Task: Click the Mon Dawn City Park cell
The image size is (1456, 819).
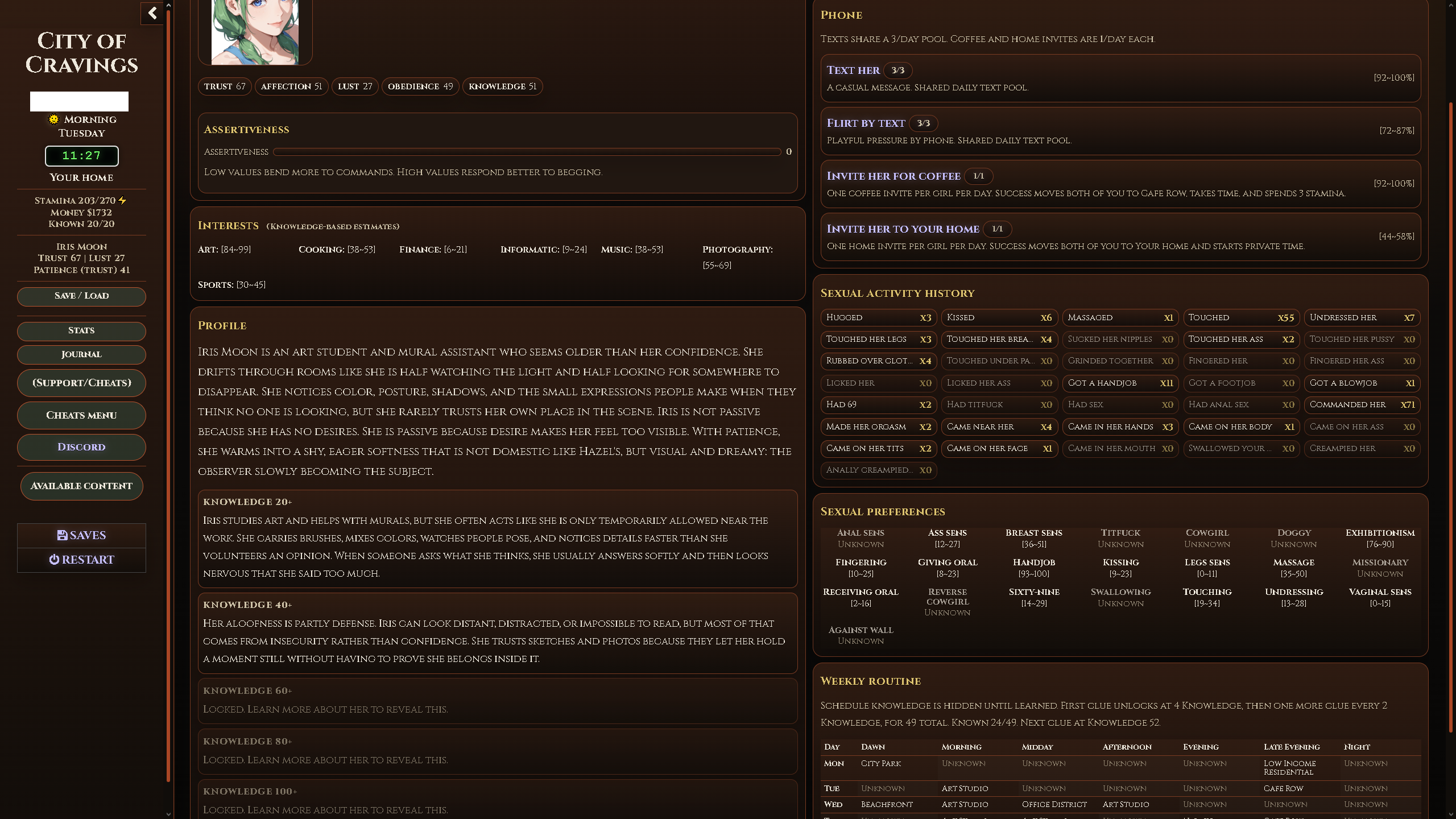Action: pos(881,763)
